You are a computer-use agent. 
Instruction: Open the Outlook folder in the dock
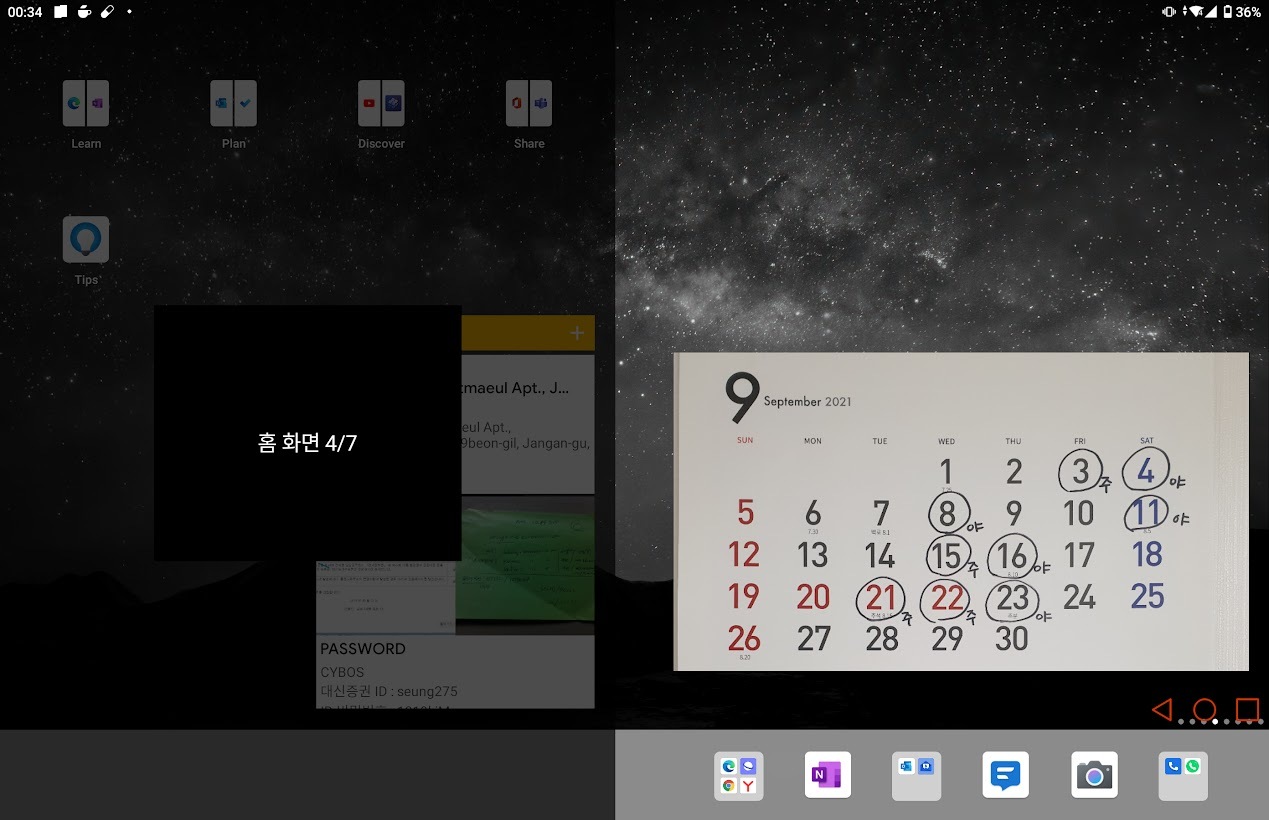(917, 776)
